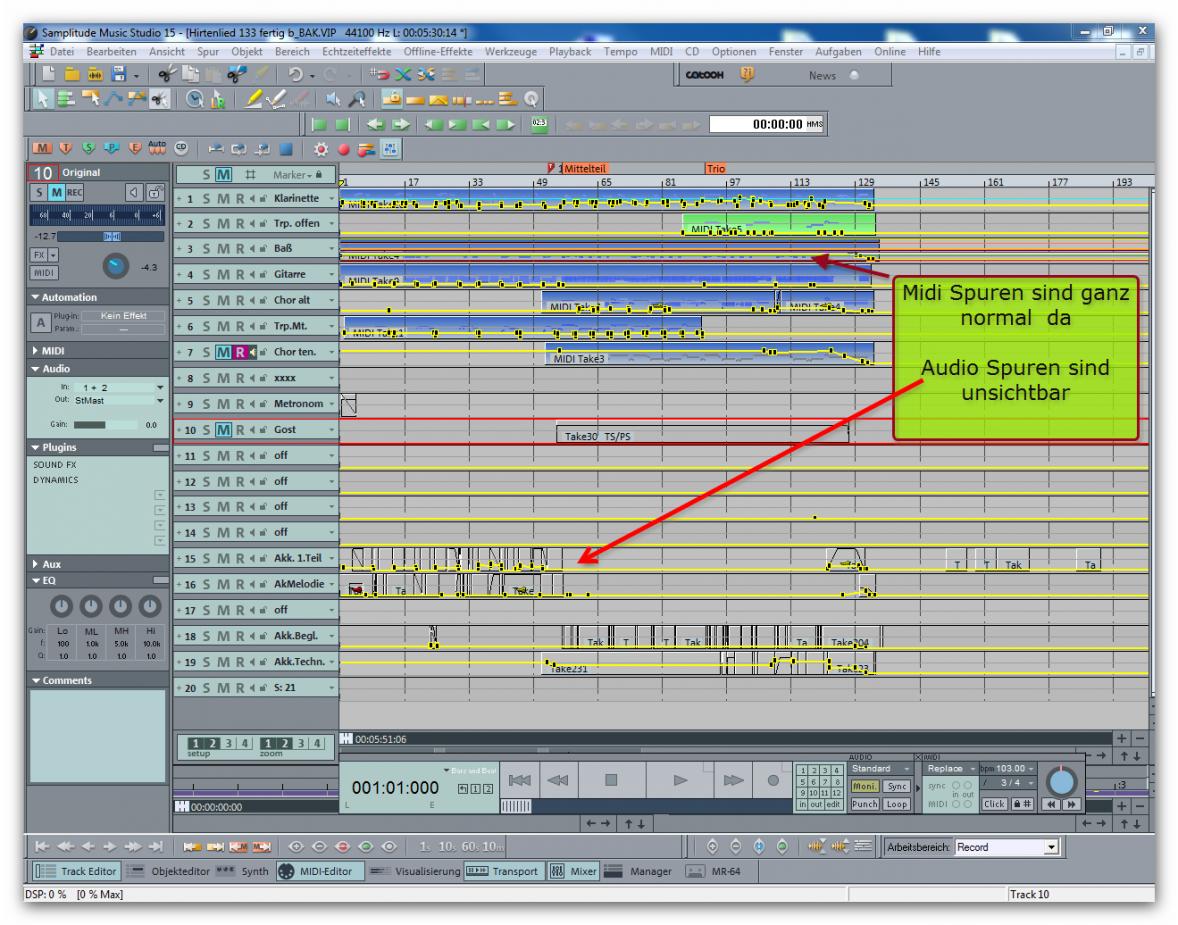Collapse the Plugins section
This screenshot has height=925, width=1178.
(x=35, y=448)
